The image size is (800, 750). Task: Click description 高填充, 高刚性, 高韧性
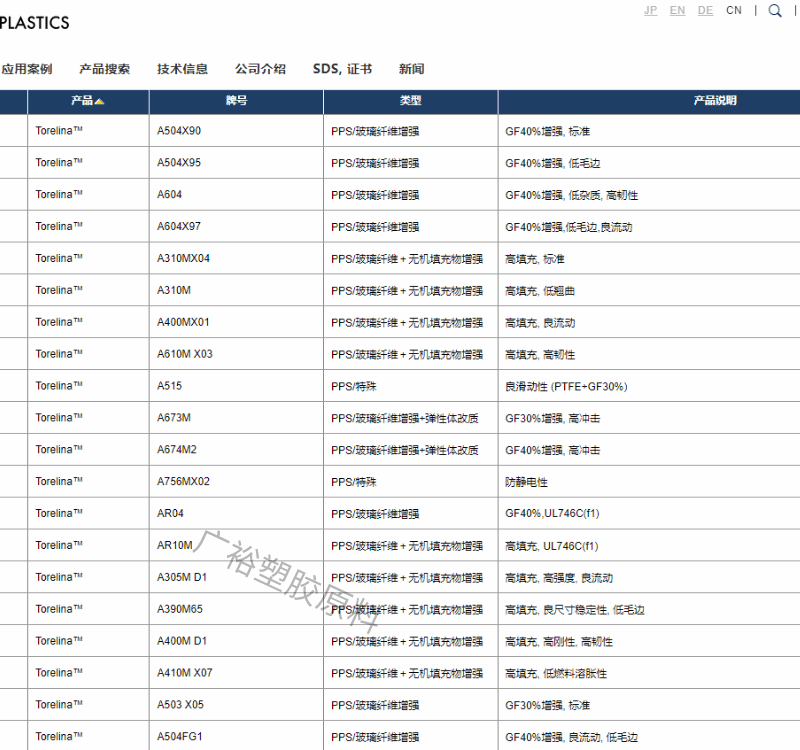tap(559, 641)
